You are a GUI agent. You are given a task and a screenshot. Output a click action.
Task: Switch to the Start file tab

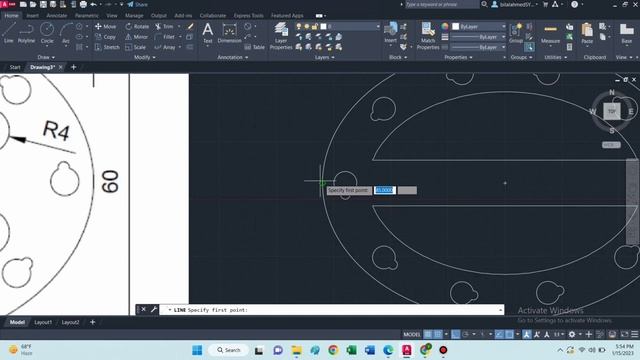15,67
